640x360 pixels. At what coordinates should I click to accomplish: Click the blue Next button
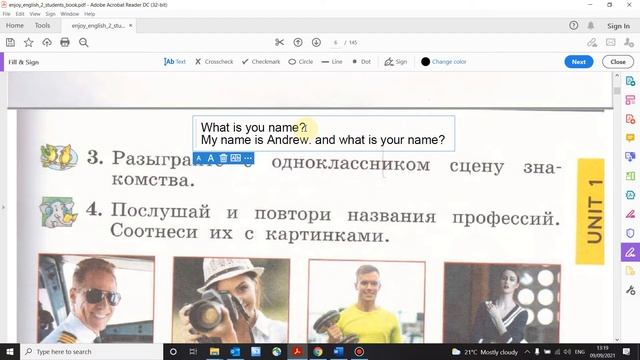coord(579,62)
